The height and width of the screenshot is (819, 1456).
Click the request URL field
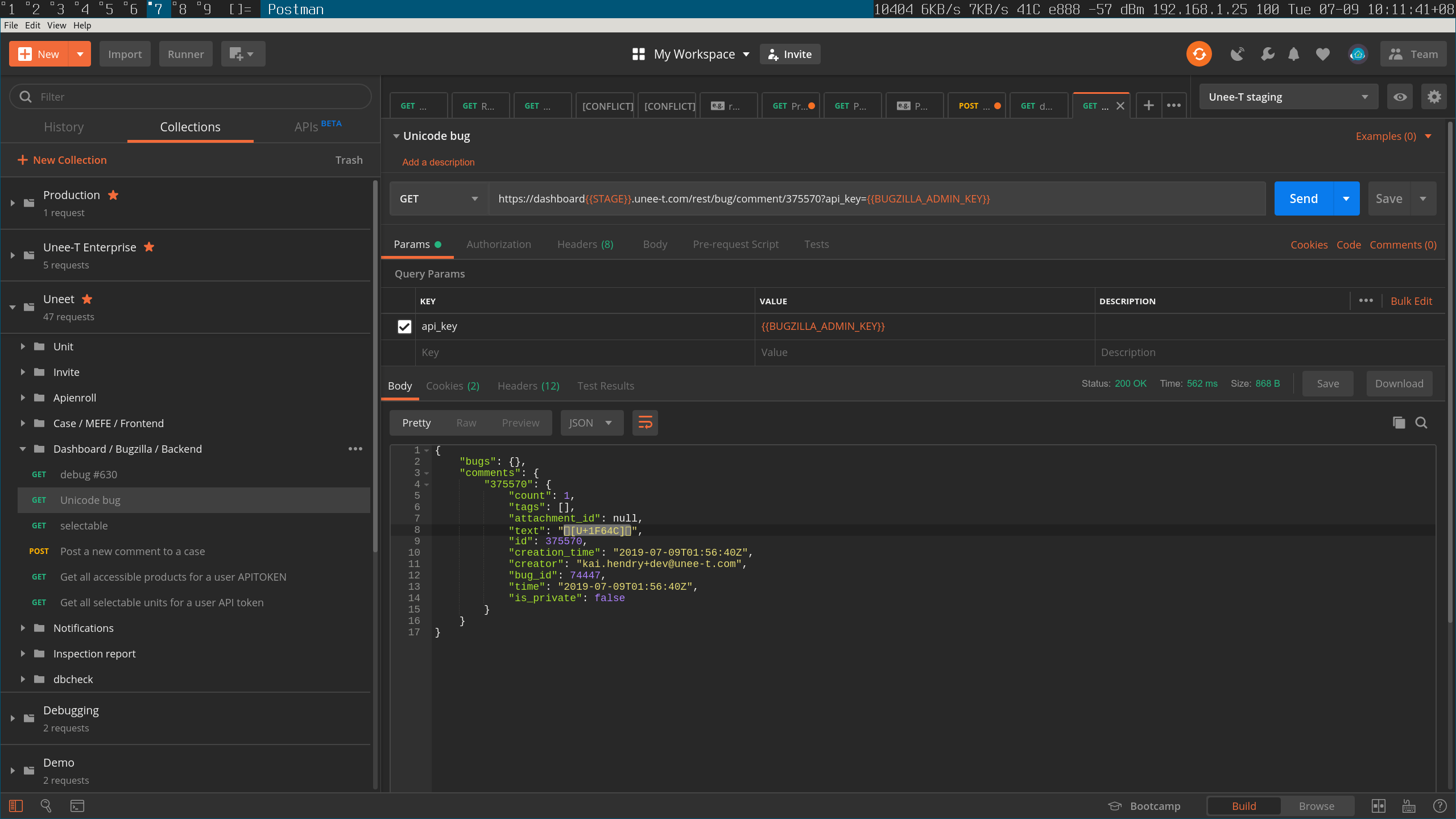click(876, 198)
